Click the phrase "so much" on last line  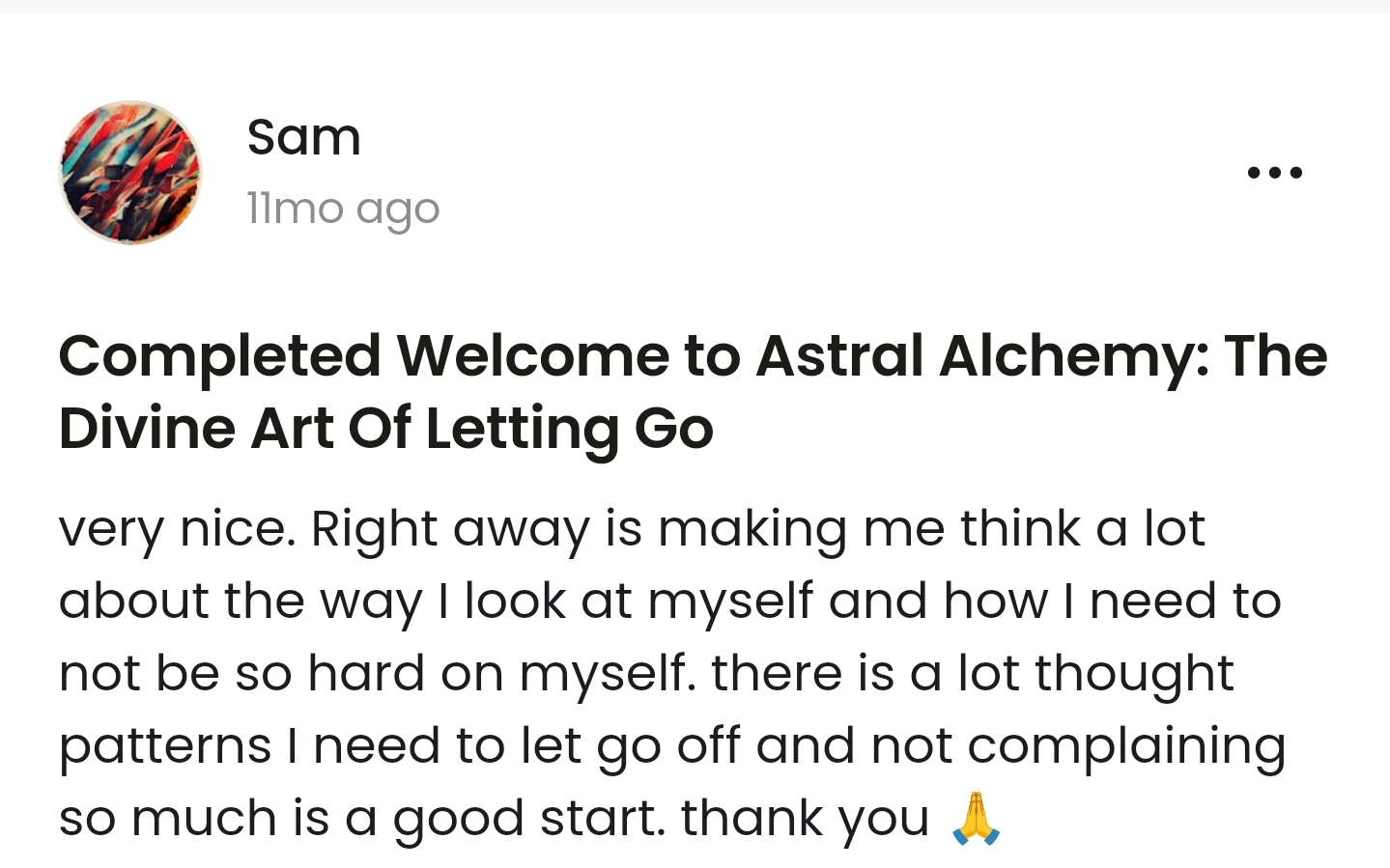(x=167, y=819)
